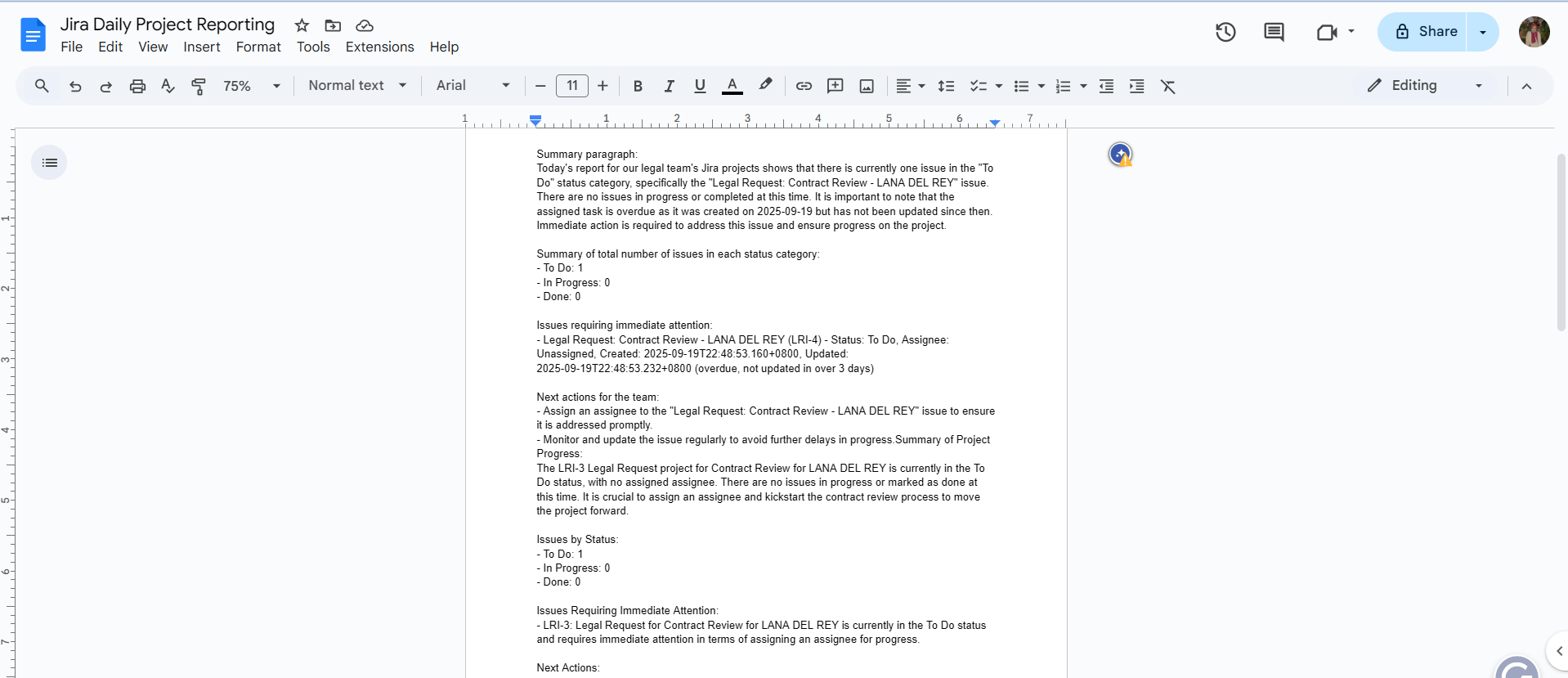Run spelling and grammar check
This screenshot has height=678, width=1568.
click(x=168, y=86)
